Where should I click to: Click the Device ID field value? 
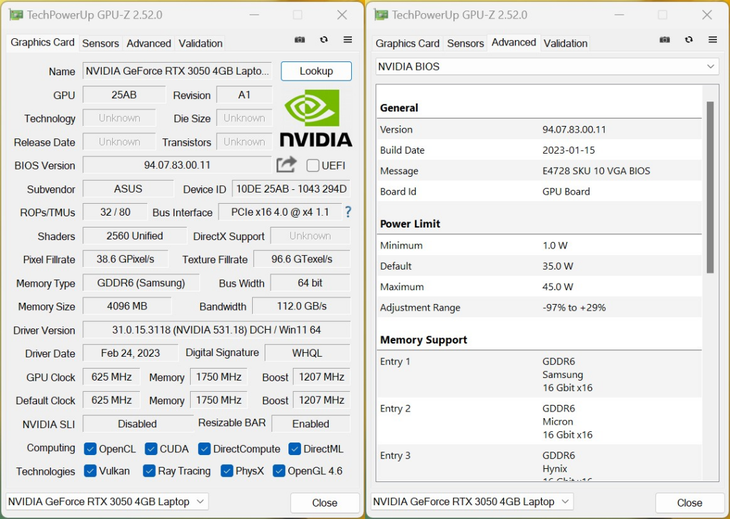pos(291,189)
